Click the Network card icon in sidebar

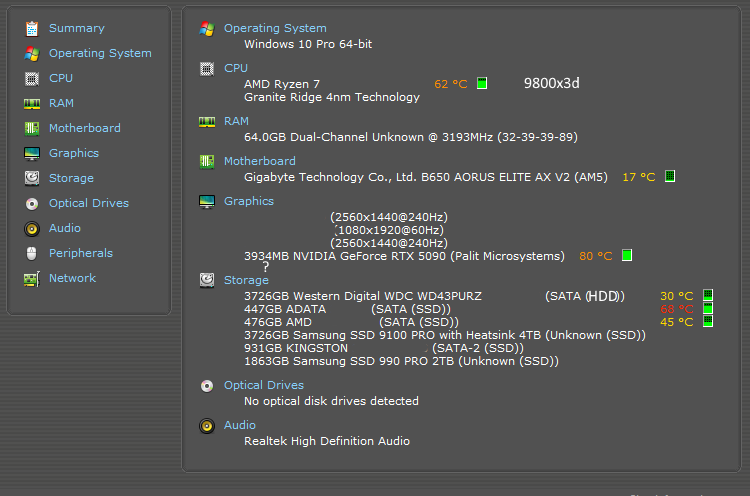32,279
